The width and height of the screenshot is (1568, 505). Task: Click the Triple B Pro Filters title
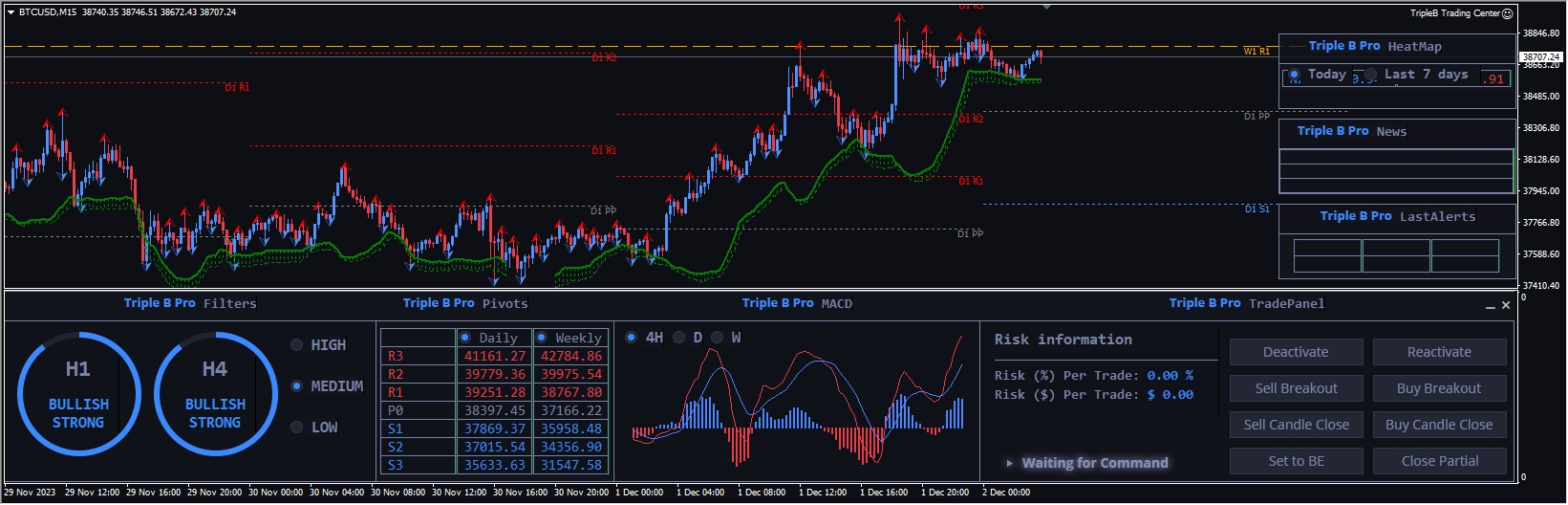[190, 303]
